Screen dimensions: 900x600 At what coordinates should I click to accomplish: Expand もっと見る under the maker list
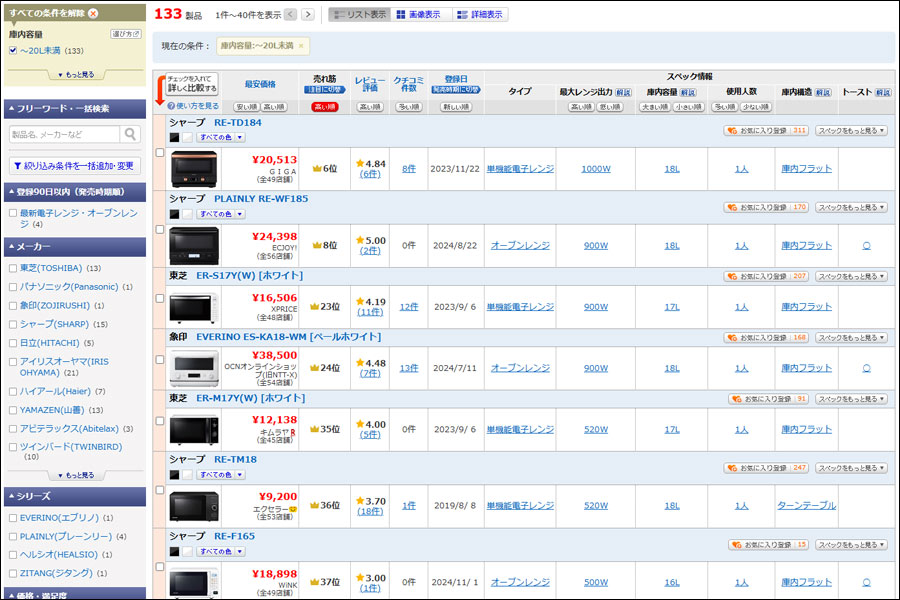coord(76,475)
